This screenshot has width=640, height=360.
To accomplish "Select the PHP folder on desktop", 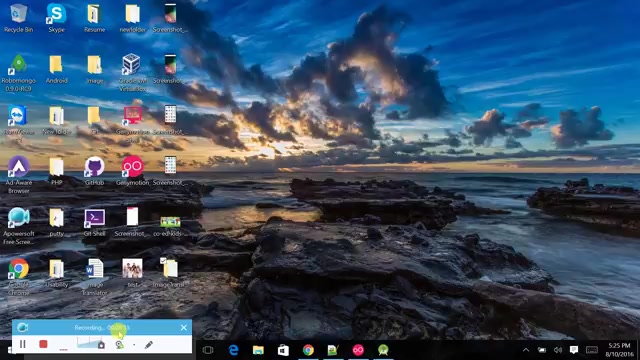I will tap(56, 171).
